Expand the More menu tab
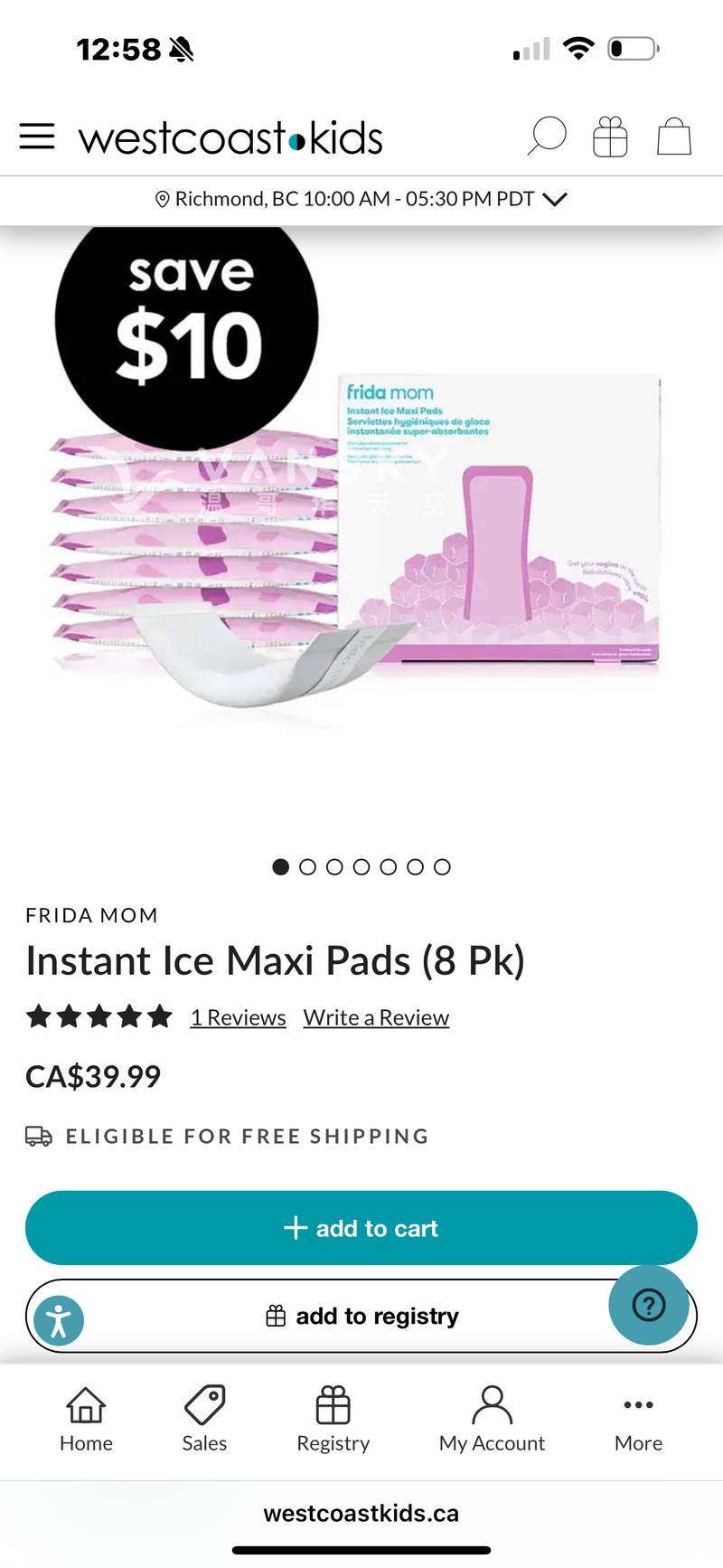The height and width of the screenshot is (1568, 723). click(x=638, y=1420)
